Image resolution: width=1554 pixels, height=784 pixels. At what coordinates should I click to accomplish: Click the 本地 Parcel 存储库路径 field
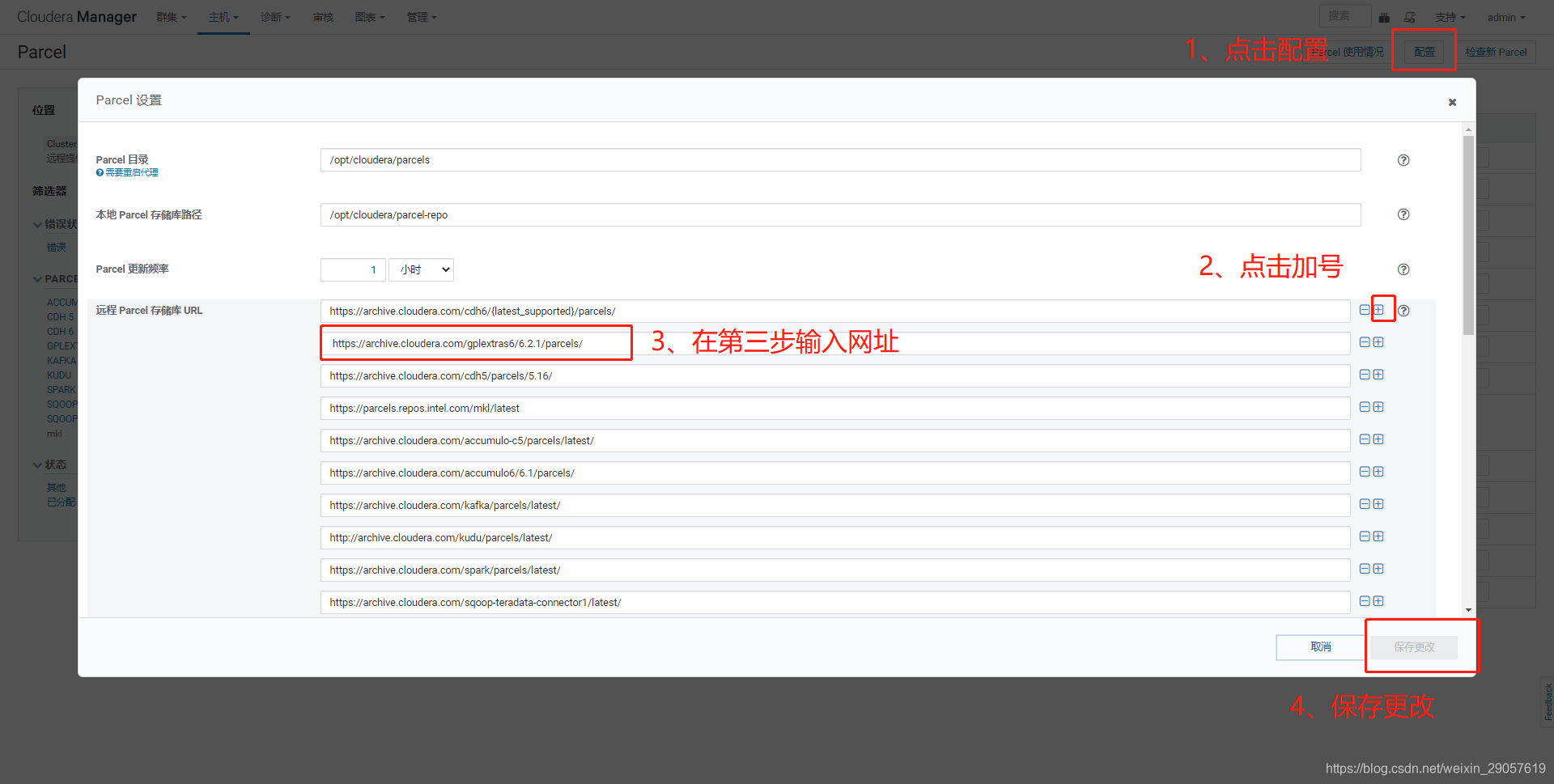840,214
